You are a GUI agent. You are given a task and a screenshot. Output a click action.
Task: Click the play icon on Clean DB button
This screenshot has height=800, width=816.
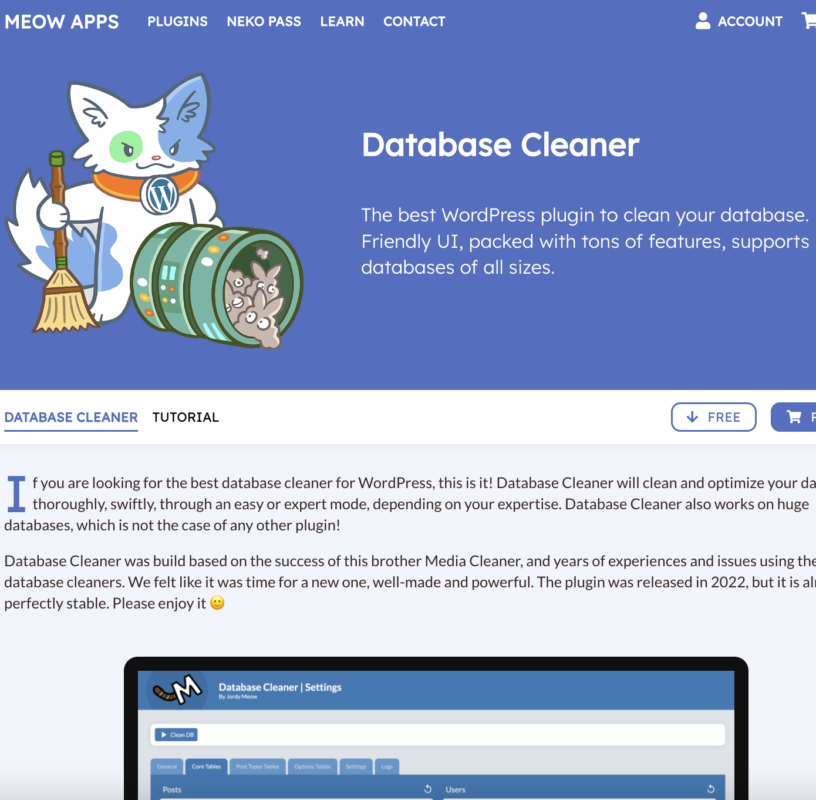(162, 733)
